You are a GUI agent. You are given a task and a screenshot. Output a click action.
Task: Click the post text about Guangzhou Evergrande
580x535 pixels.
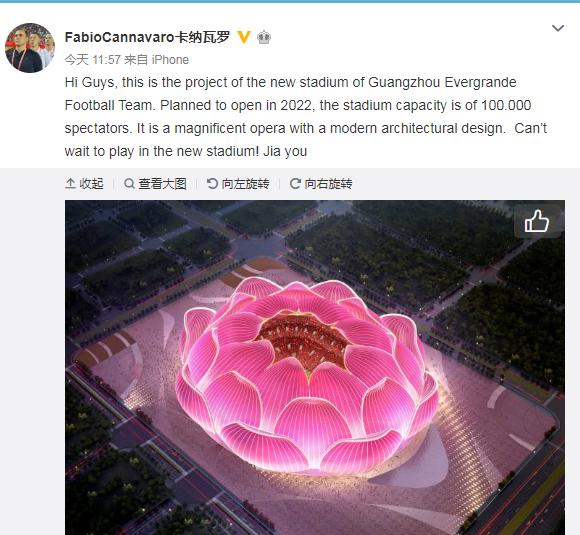pyautogui.click(x=306, y=117)
